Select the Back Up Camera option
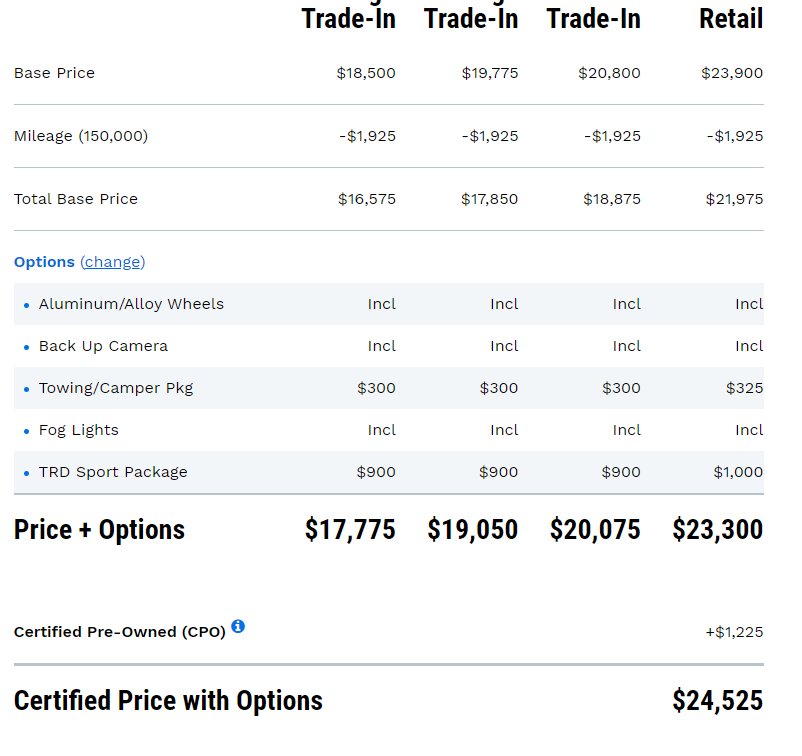This screenshot has height=756, width=802. [103, 346]
